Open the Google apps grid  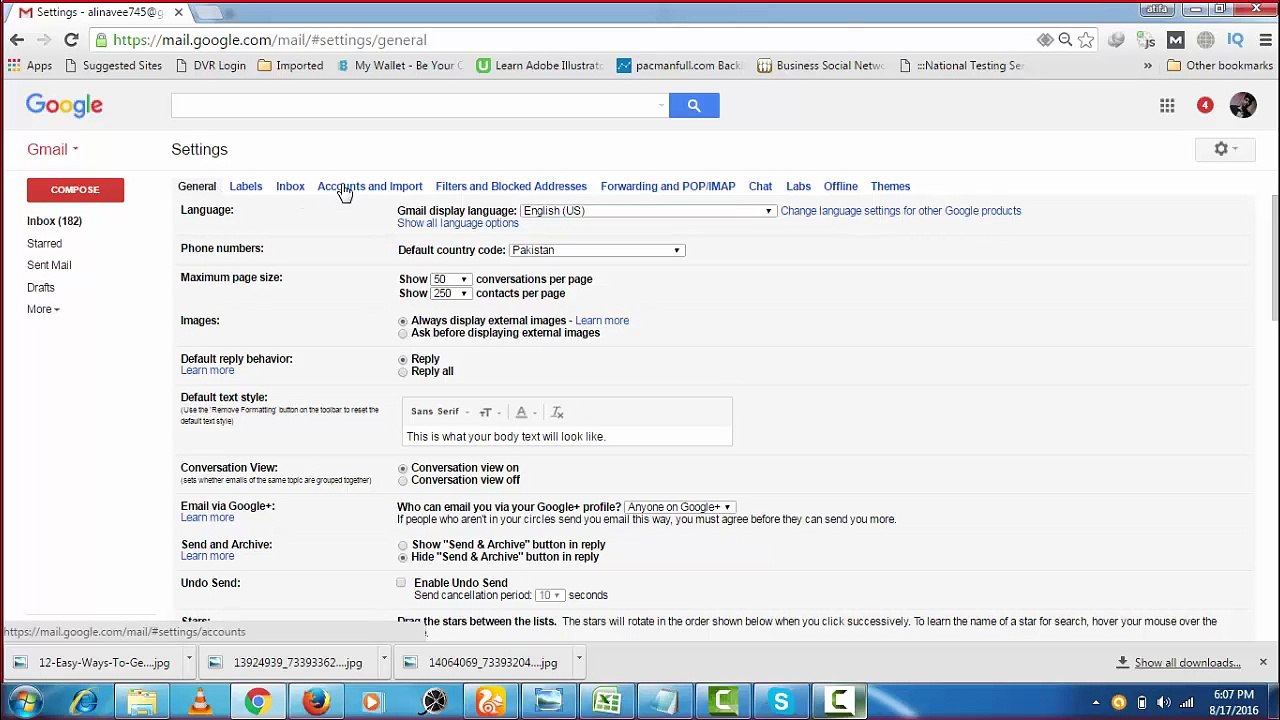point(1167,105)
